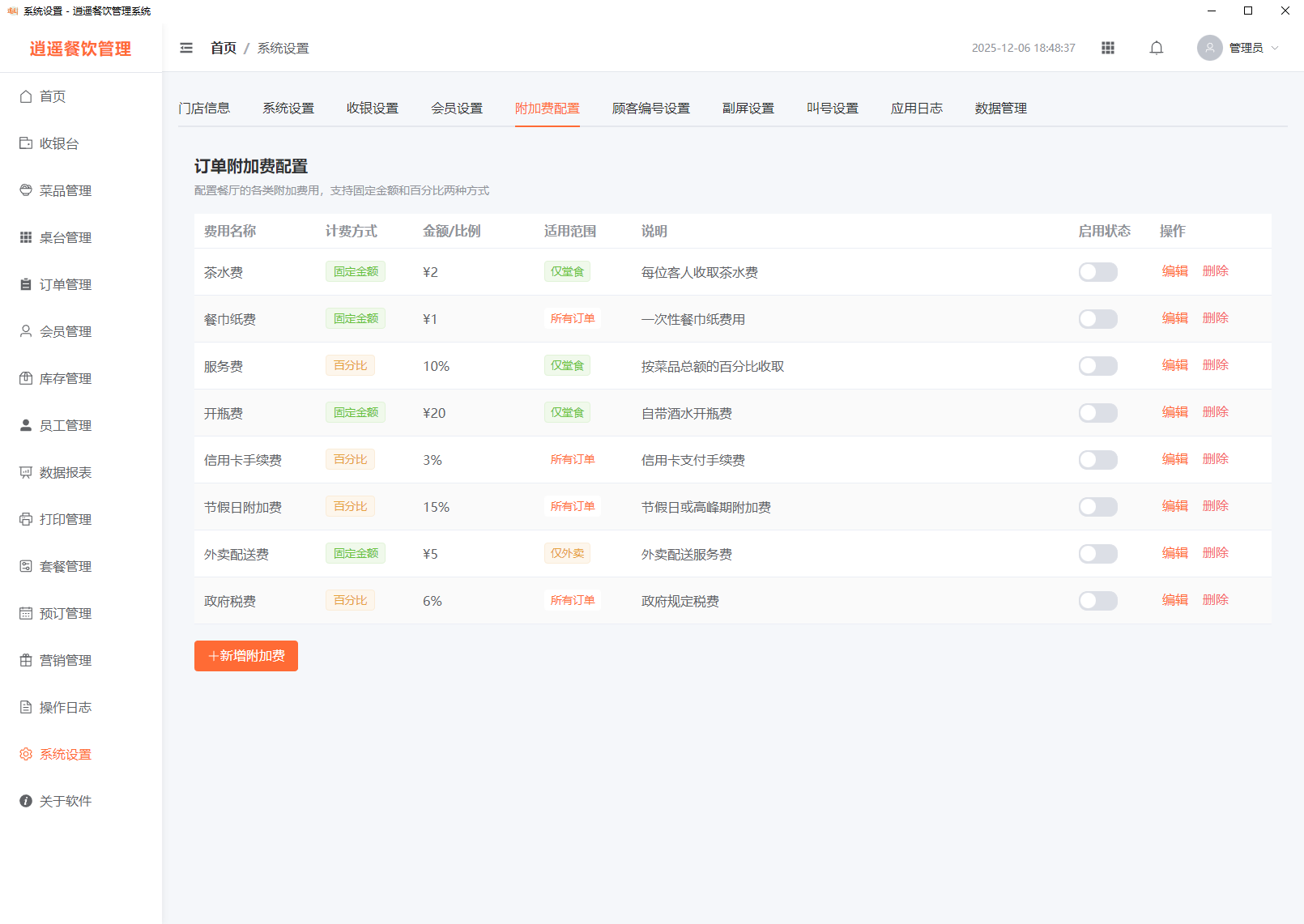1304x924 pixels.
Task: Edit the 开瓶费 row
Action: click(1174, 412)
